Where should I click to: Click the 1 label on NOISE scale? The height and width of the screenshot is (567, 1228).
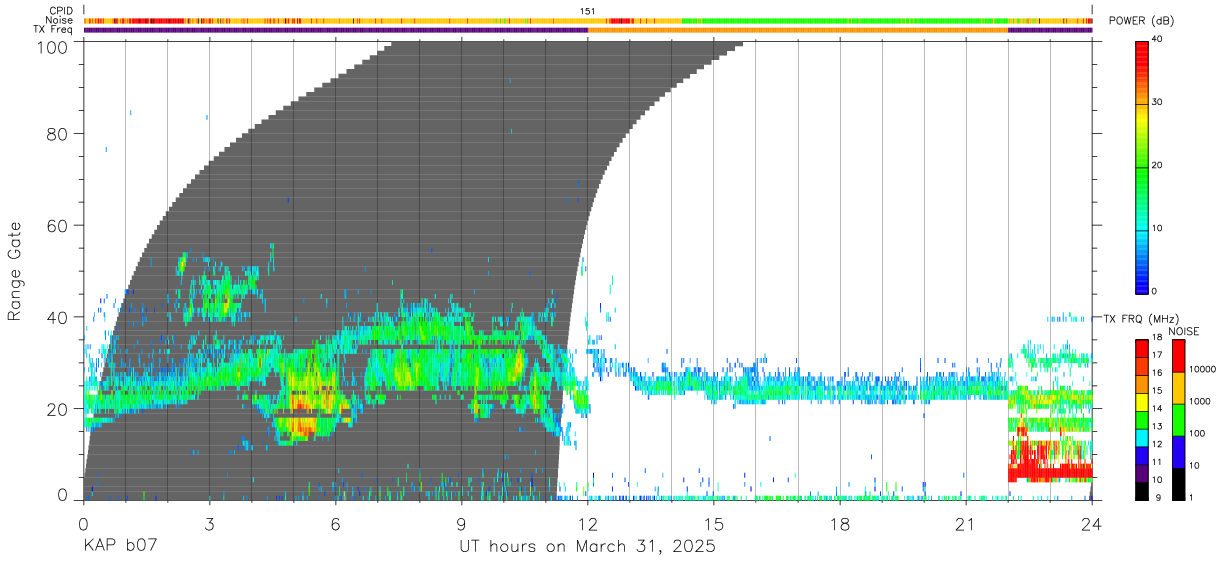[x=1191, y=497]
